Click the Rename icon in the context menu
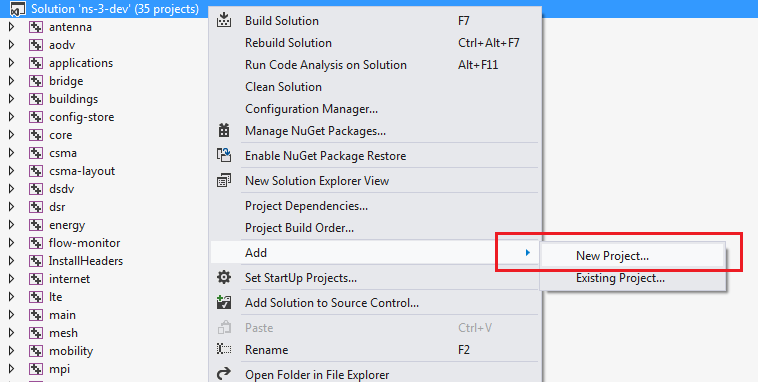Viewport: 758px width, 384px height. [224, 349]
